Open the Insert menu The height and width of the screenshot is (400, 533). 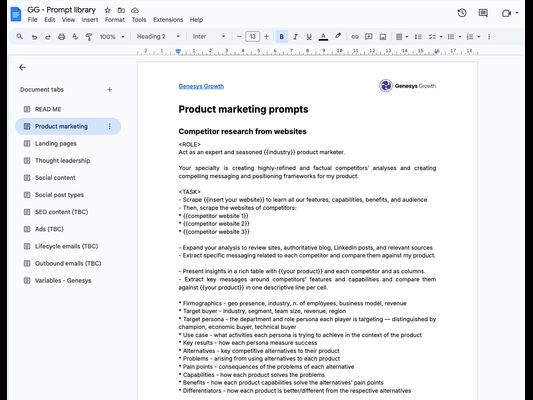tap(90, 20)
